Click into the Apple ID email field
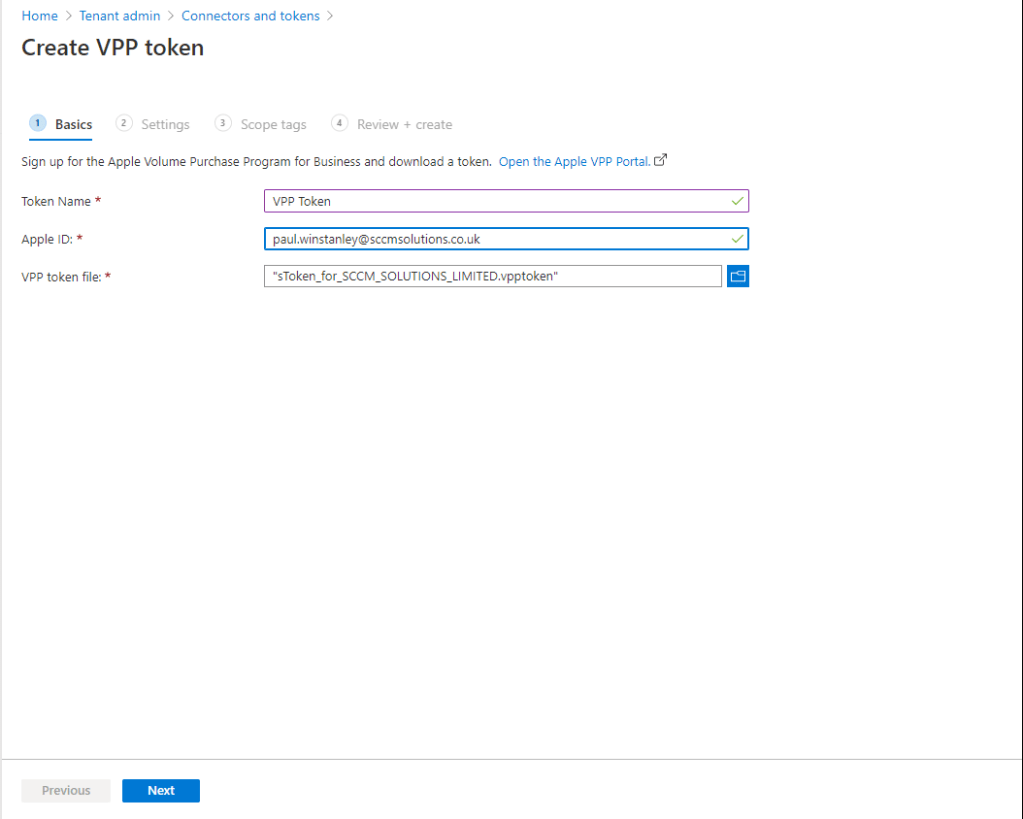Image resolution: width=1023 pixels, height=819 pixels. coord(495,239)
